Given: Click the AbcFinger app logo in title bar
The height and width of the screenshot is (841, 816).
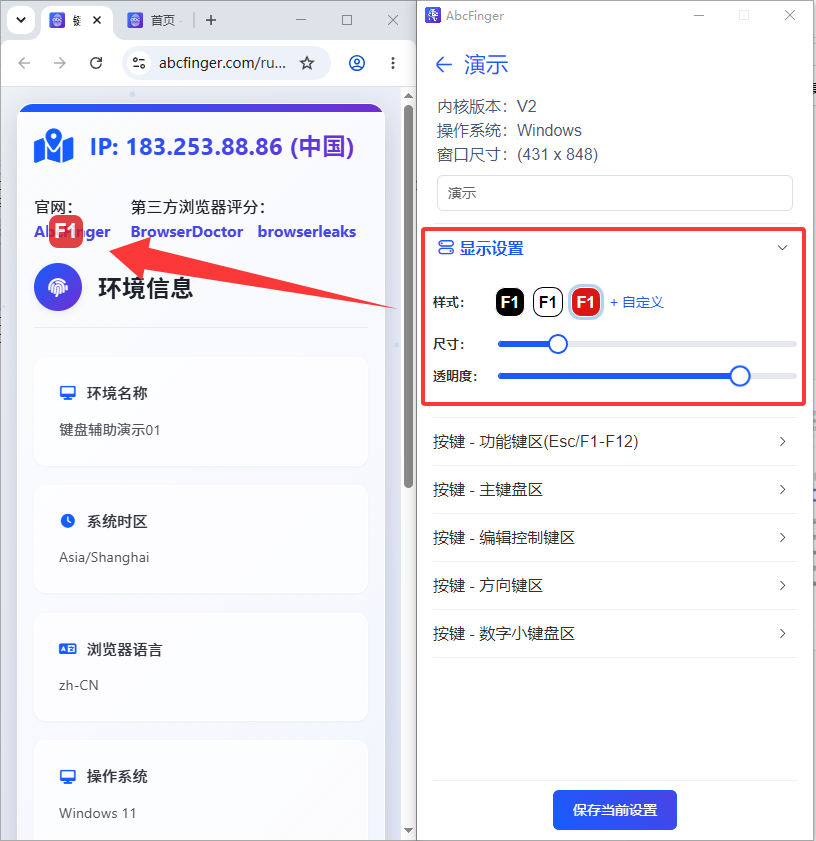Looking at the screenshot, I should [x=432, y=16].
